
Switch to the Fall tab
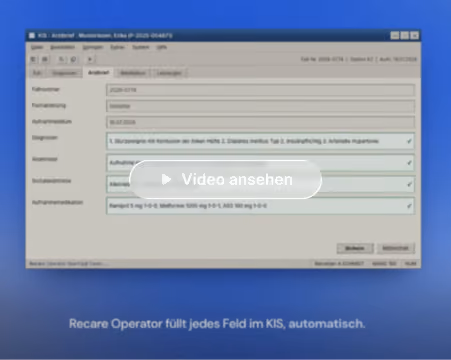[37, 73]
